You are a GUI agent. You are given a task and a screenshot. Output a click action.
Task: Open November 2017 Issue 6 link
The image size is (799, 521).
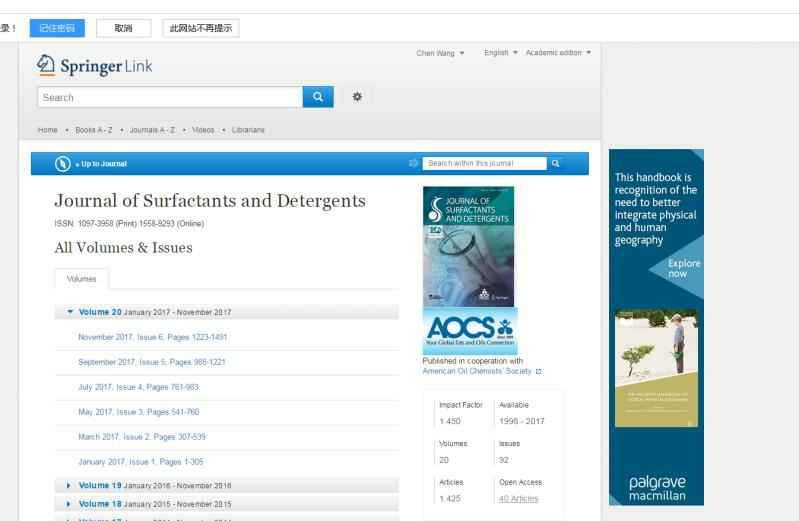click(x=152, y=337)
